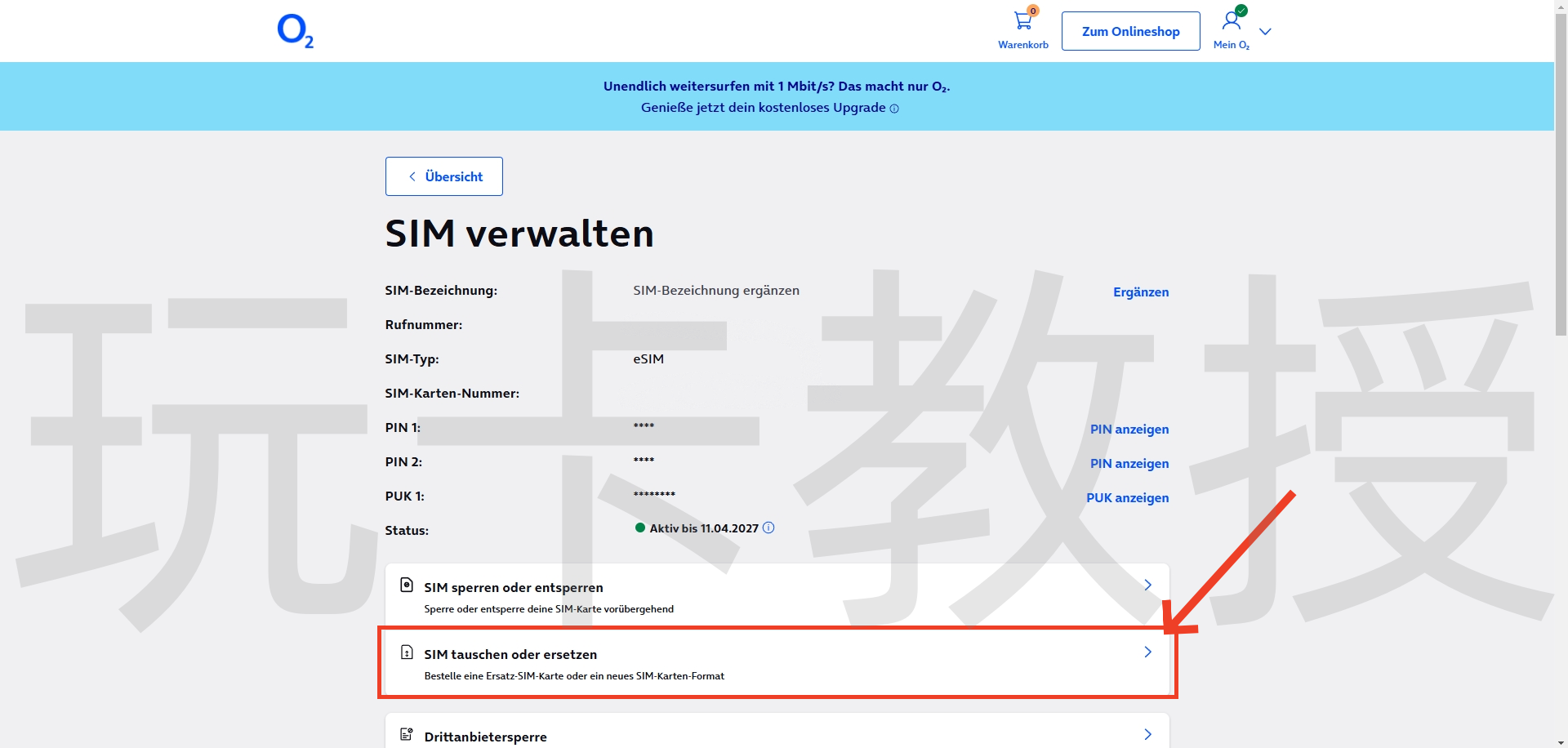Show PIN 1 via PIN anzeigen
Screen dimensions: 1568x748
1129,430
